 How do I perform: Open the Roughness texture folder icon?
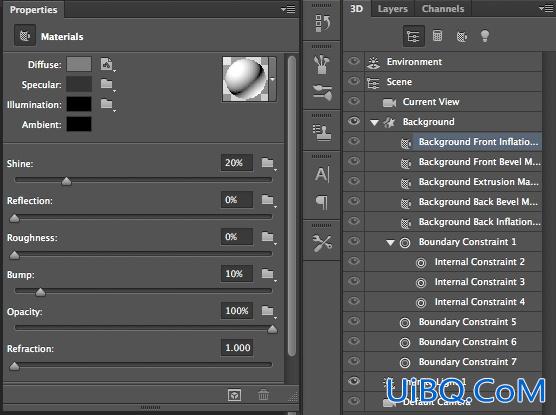(268, 237)
